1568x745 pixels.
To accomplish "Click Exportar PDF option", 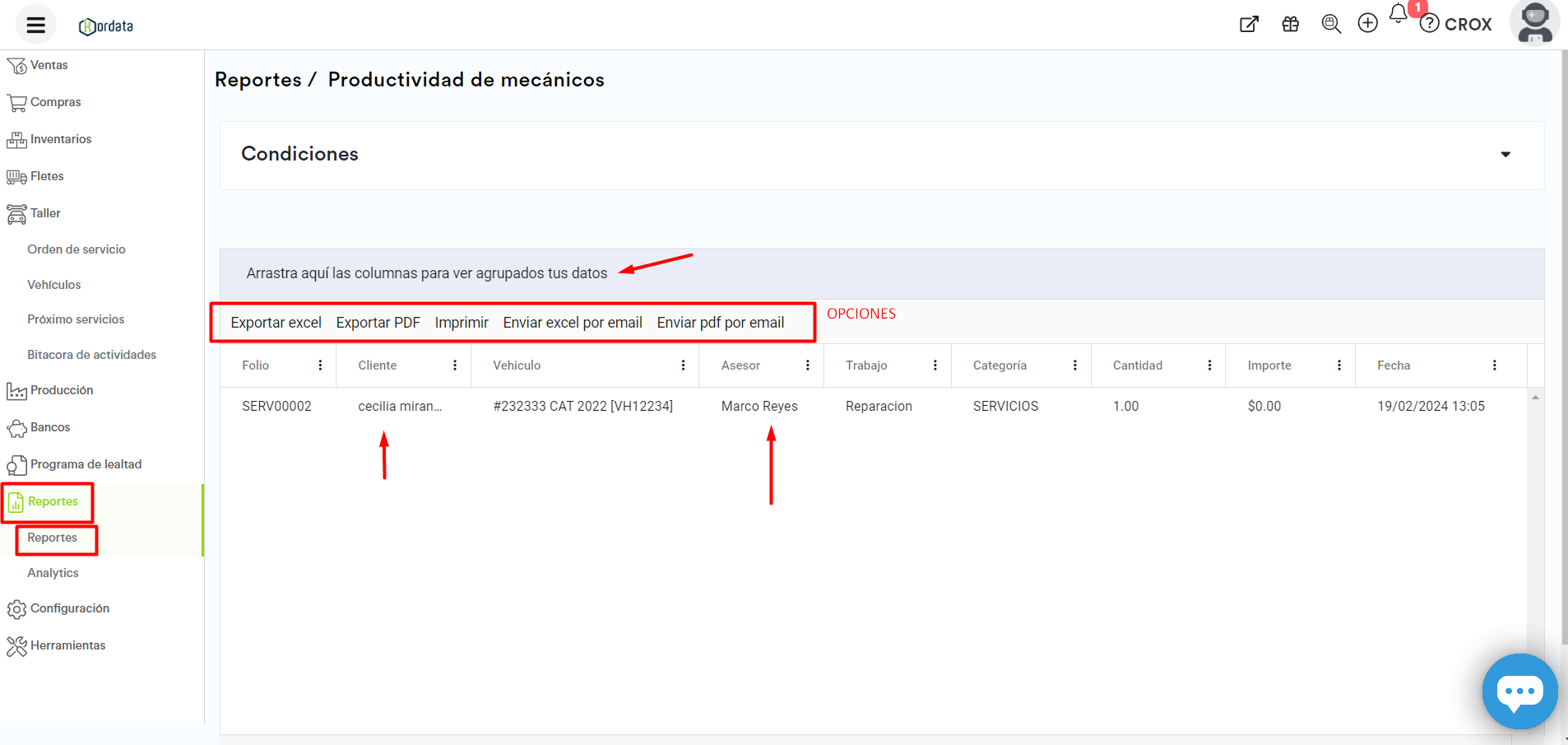I will pyautogui.click(x=378, y=323).
